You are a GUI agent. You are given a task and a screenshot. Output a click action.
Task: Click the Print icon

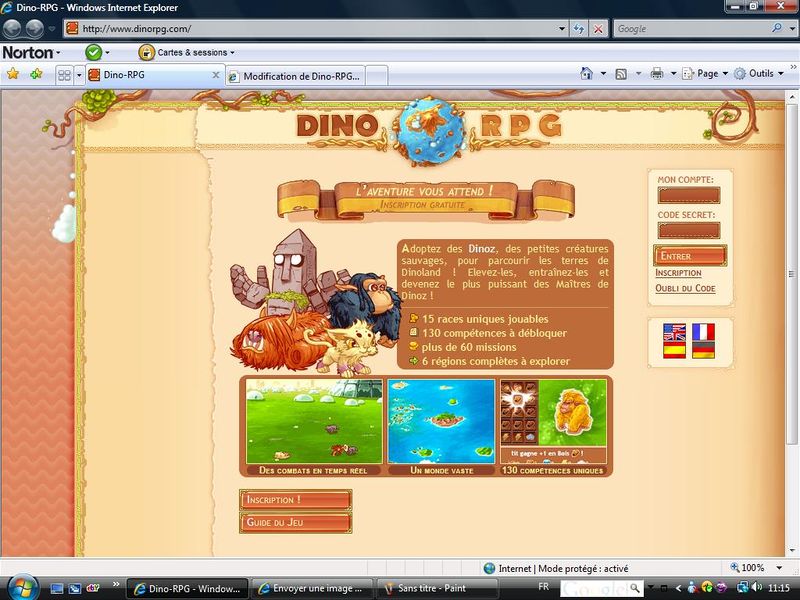point(657,74)
